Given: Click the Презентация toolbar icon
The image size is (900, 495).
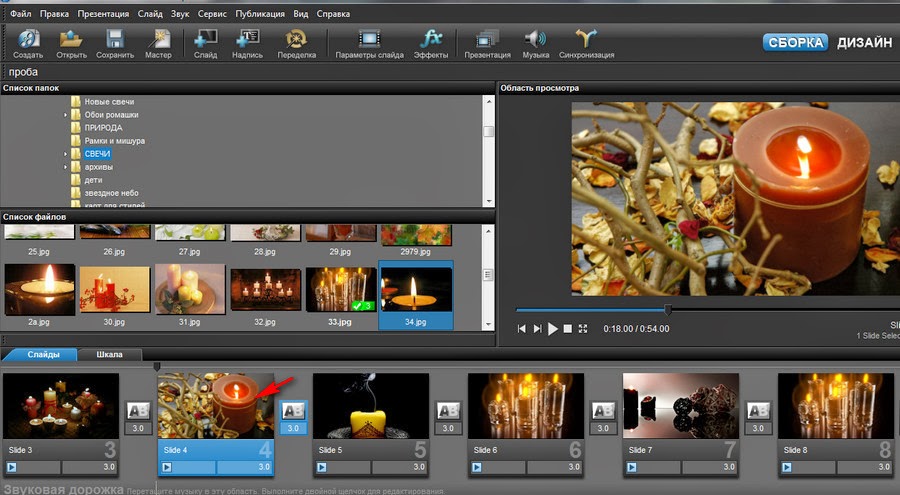Looking at the screenshot, I should pyautogui.click(x=487, y=38).
